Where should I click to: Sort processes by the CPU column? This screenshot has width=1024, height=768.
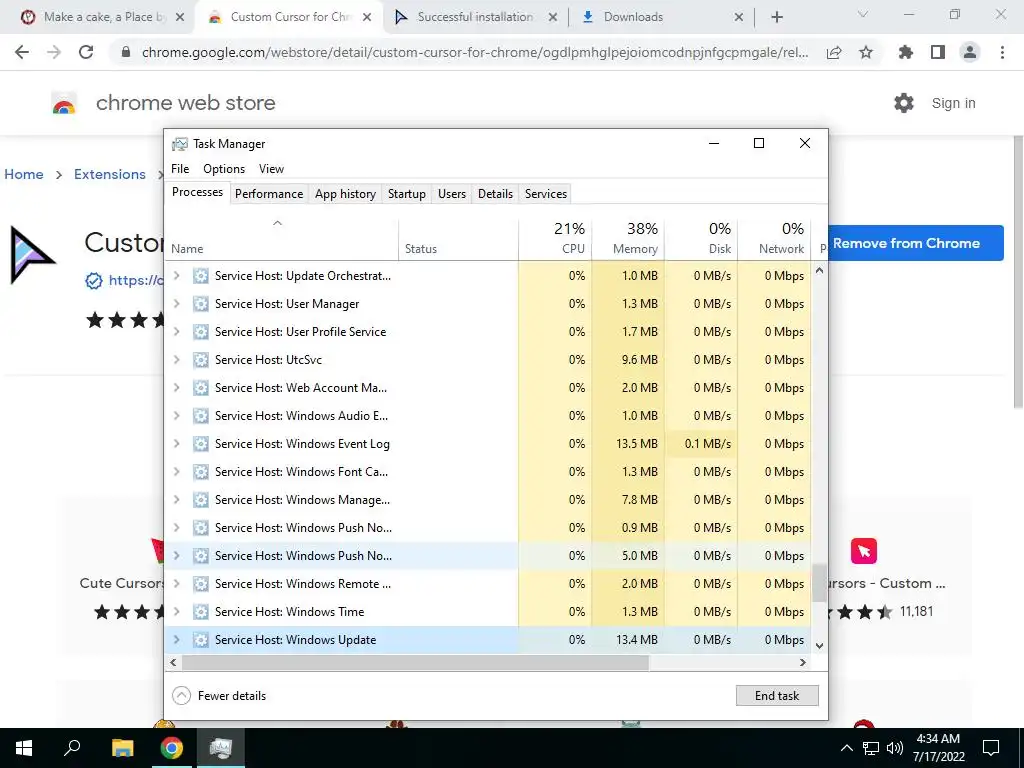point(556,239)
